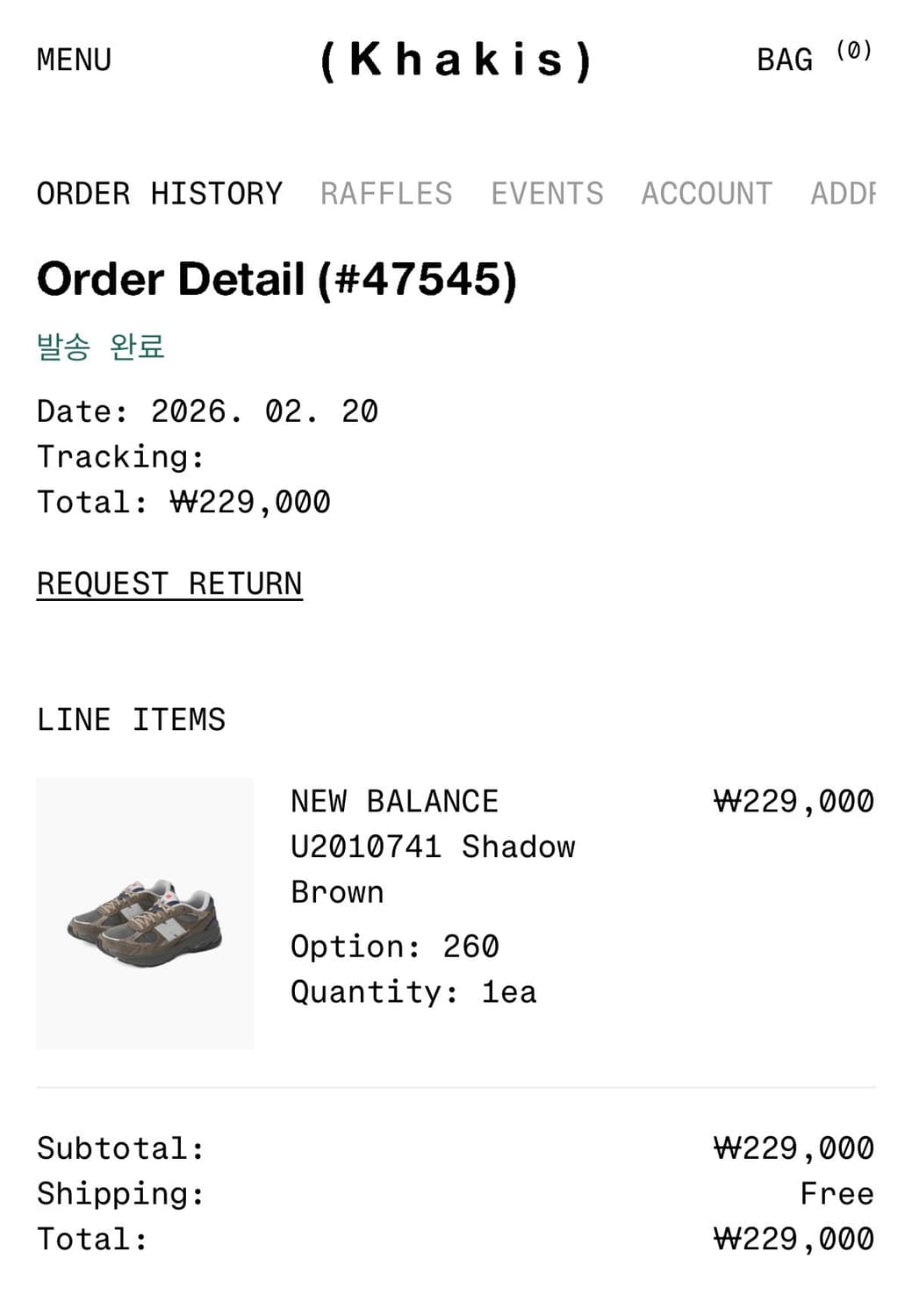Open the MENU navigation
Viewport: 912px width, 1316px height.
pos(74,60)
